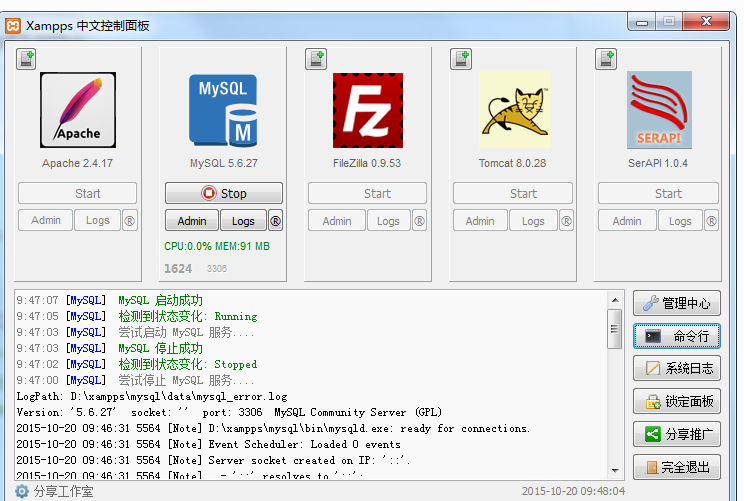Start the FileZilla service
The width and height of the screenshot is (744, 501).
coord(367,194)
